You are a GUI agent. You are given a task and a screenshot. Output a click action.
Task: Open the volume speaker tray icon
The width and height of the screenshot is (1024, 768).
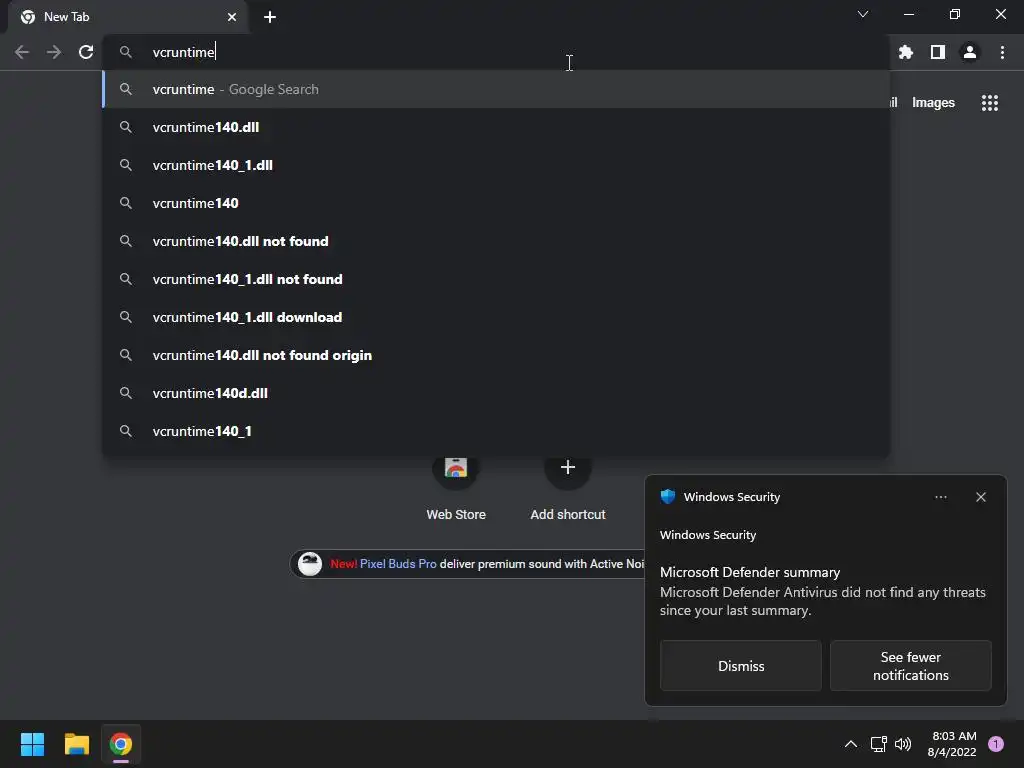click(903, 744)
